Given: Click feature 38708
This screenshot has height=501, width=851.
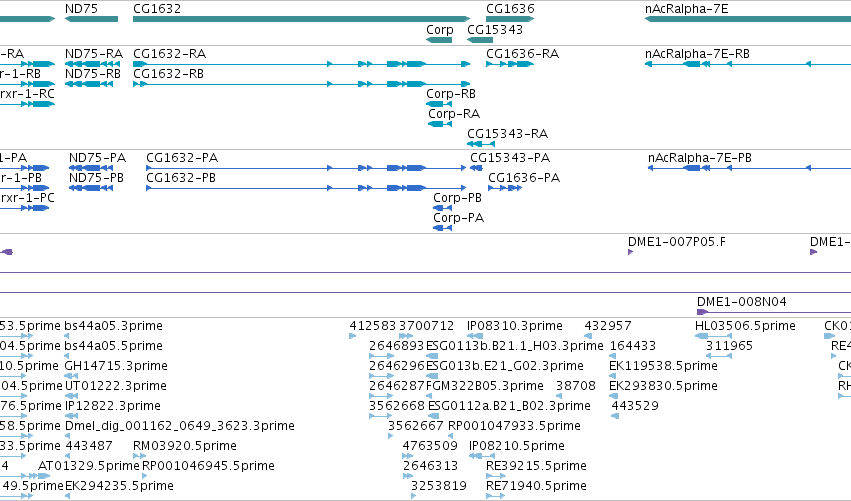Looking at the screenshot, I should click(576, 386).
